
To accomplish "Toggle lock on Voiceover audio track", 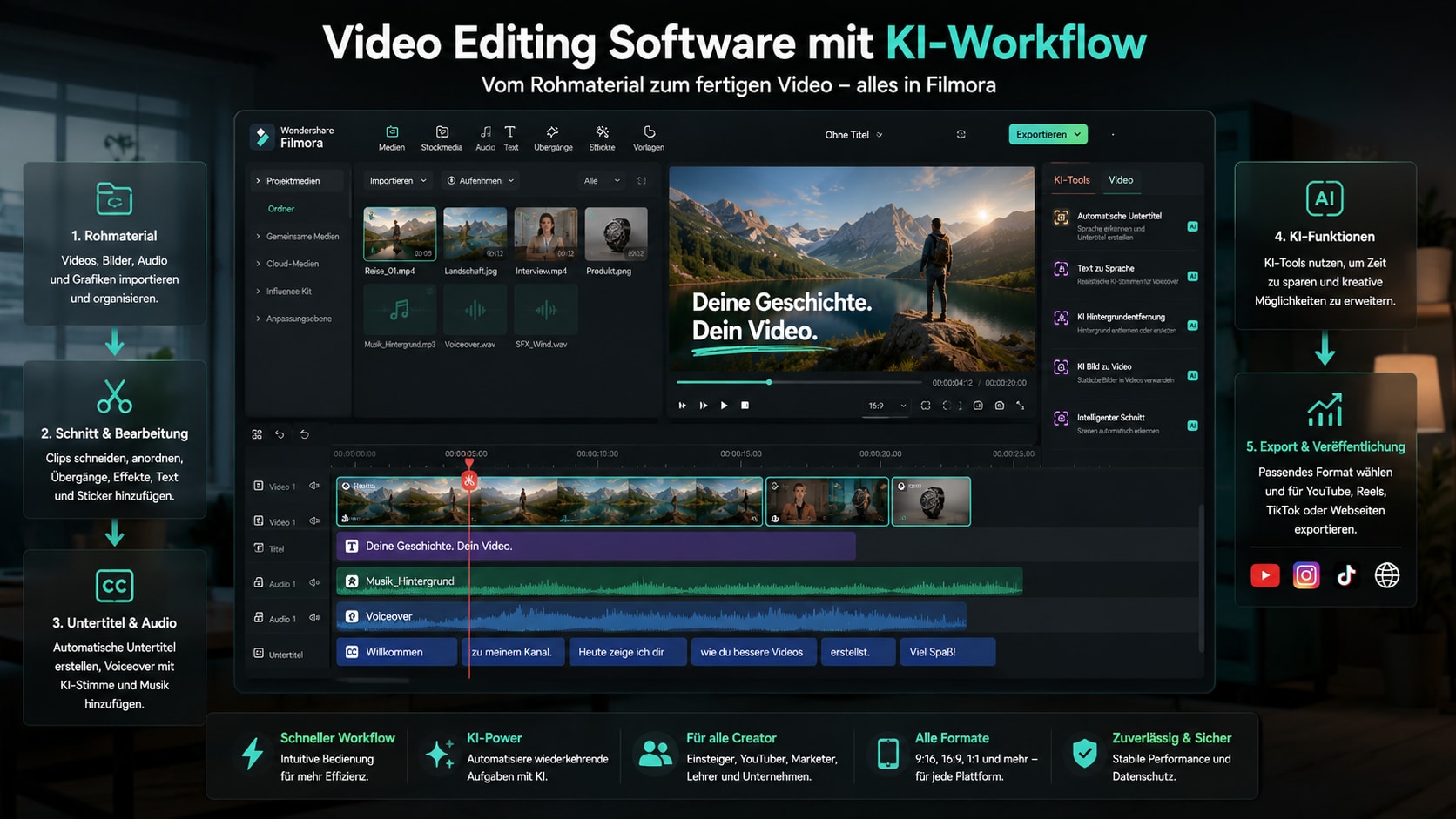I will (259, 617).
